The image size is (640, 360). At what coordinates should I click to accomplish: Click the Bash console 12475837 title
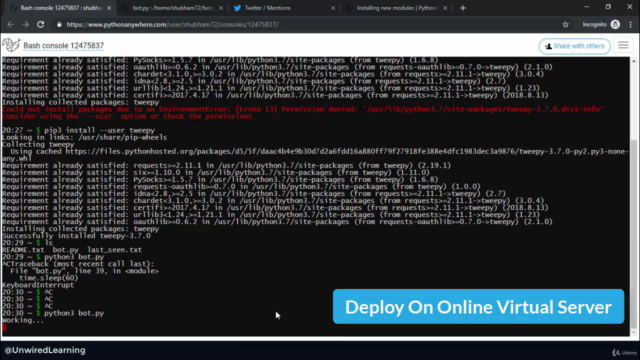coord(64,46)
